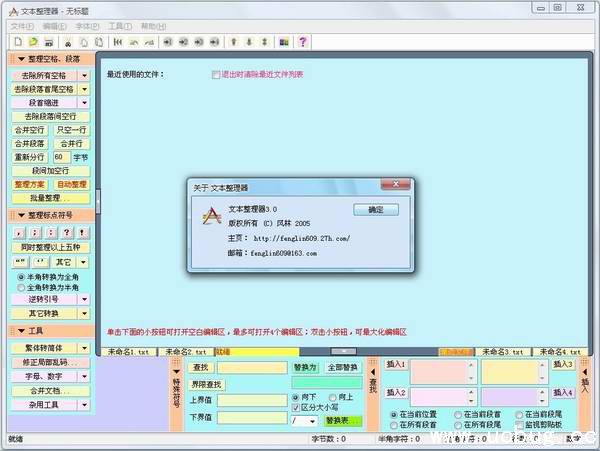Click the colored grid toolbar icon
The height and width of the screenshot is (451, 600).
coord(284,42)
